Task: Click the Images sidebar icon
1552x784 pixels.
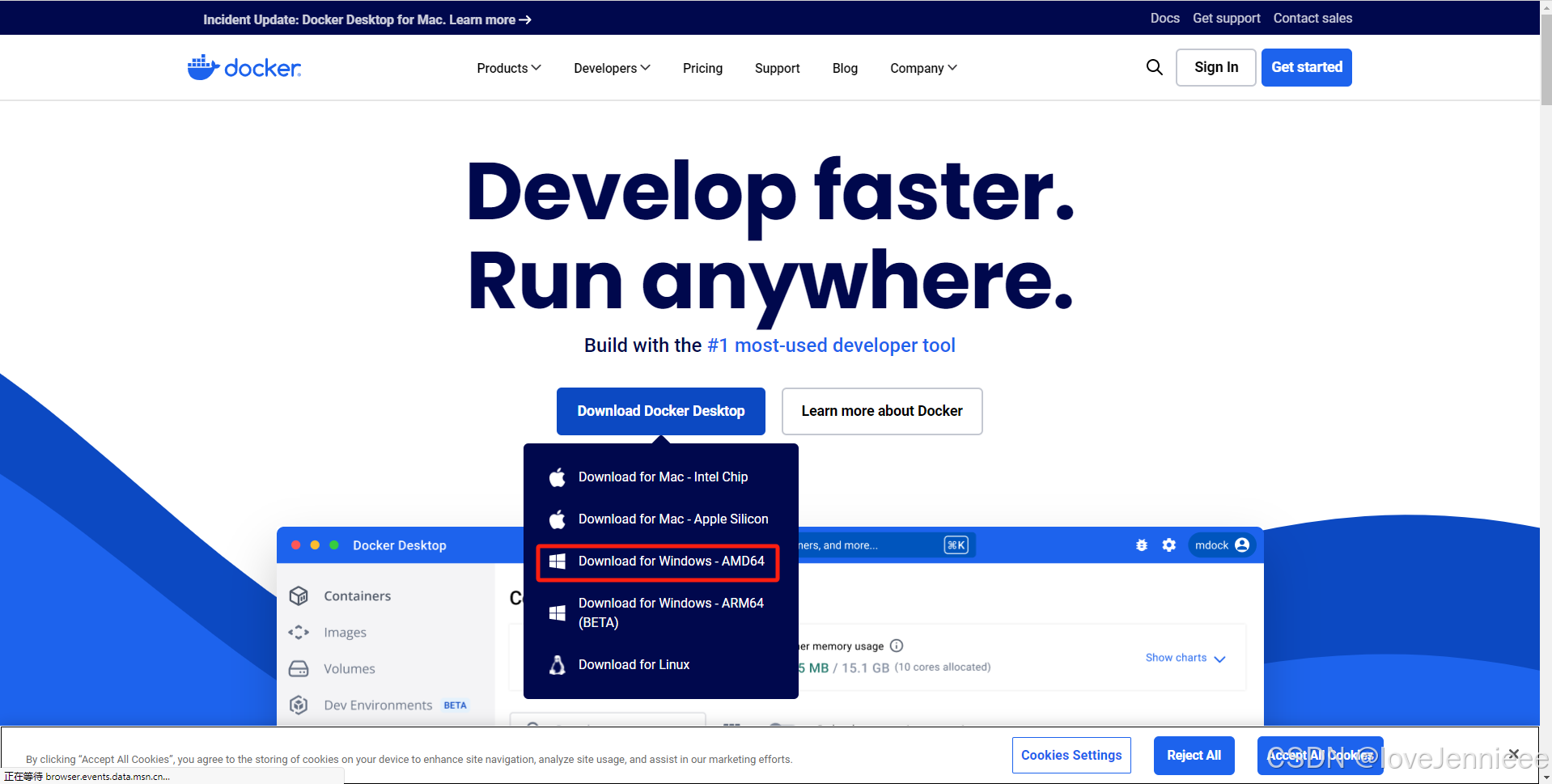Action: (x=299, y=633)
